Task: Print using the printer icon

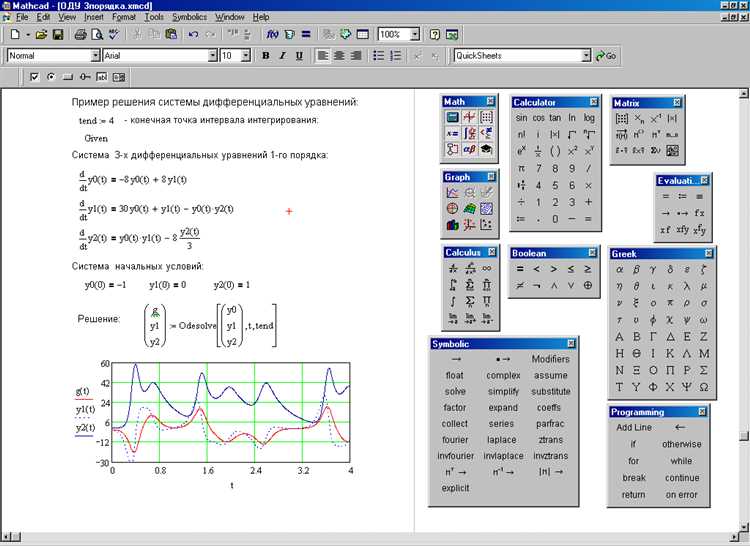Action: pos(80,34)
